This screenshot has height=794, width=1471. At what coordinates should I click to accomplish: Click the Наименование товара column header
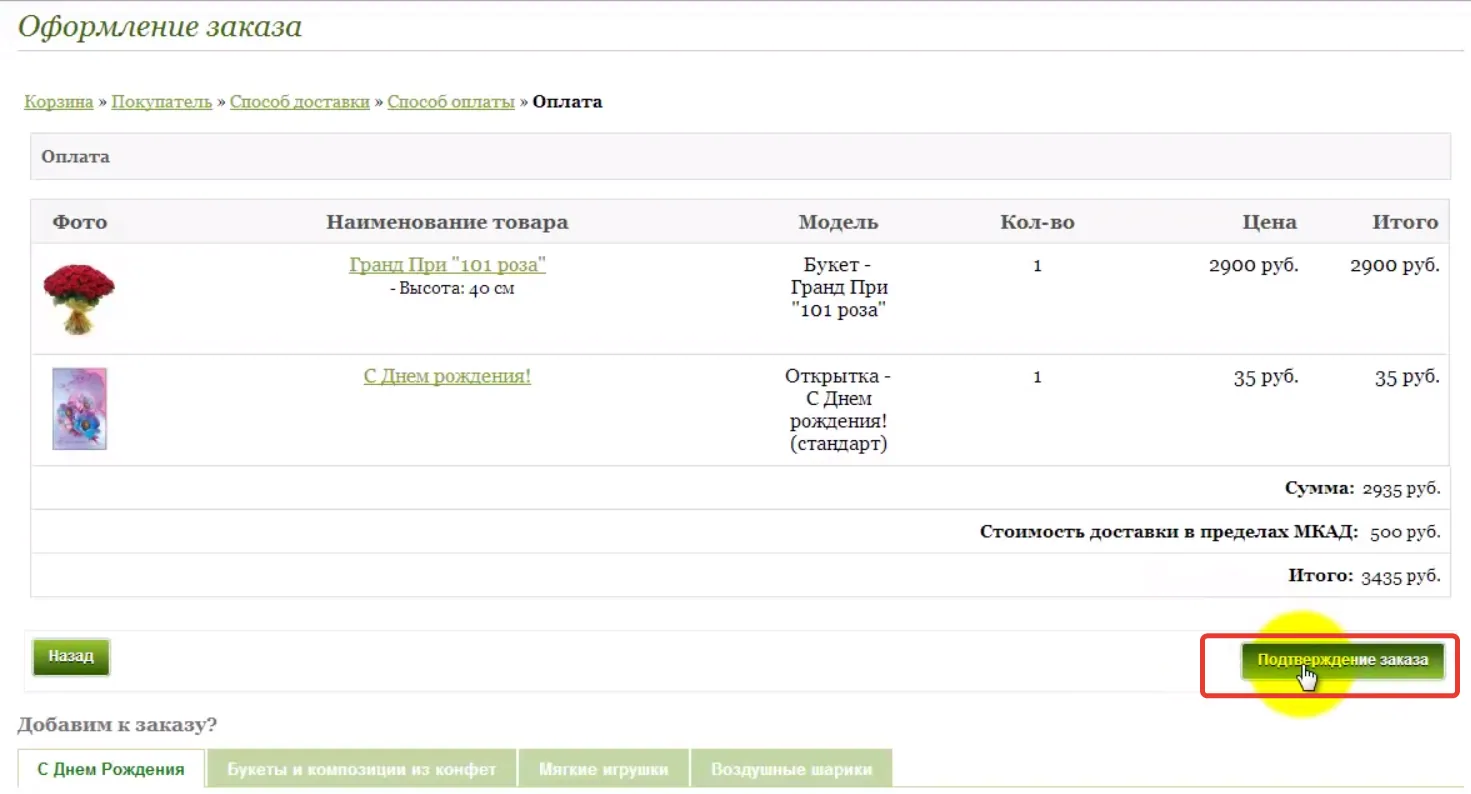[447, 222]
